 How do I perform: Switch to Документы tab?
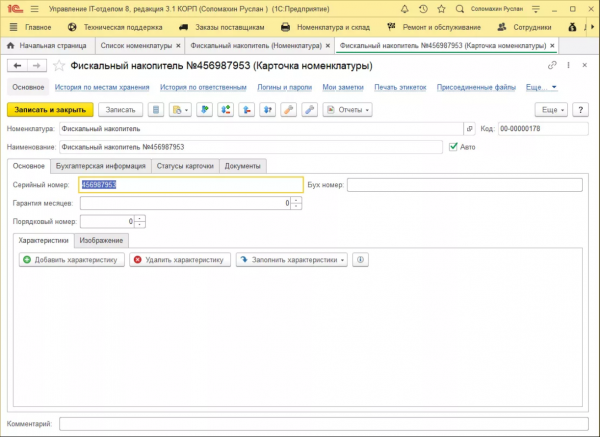click(x=243, y=166)
